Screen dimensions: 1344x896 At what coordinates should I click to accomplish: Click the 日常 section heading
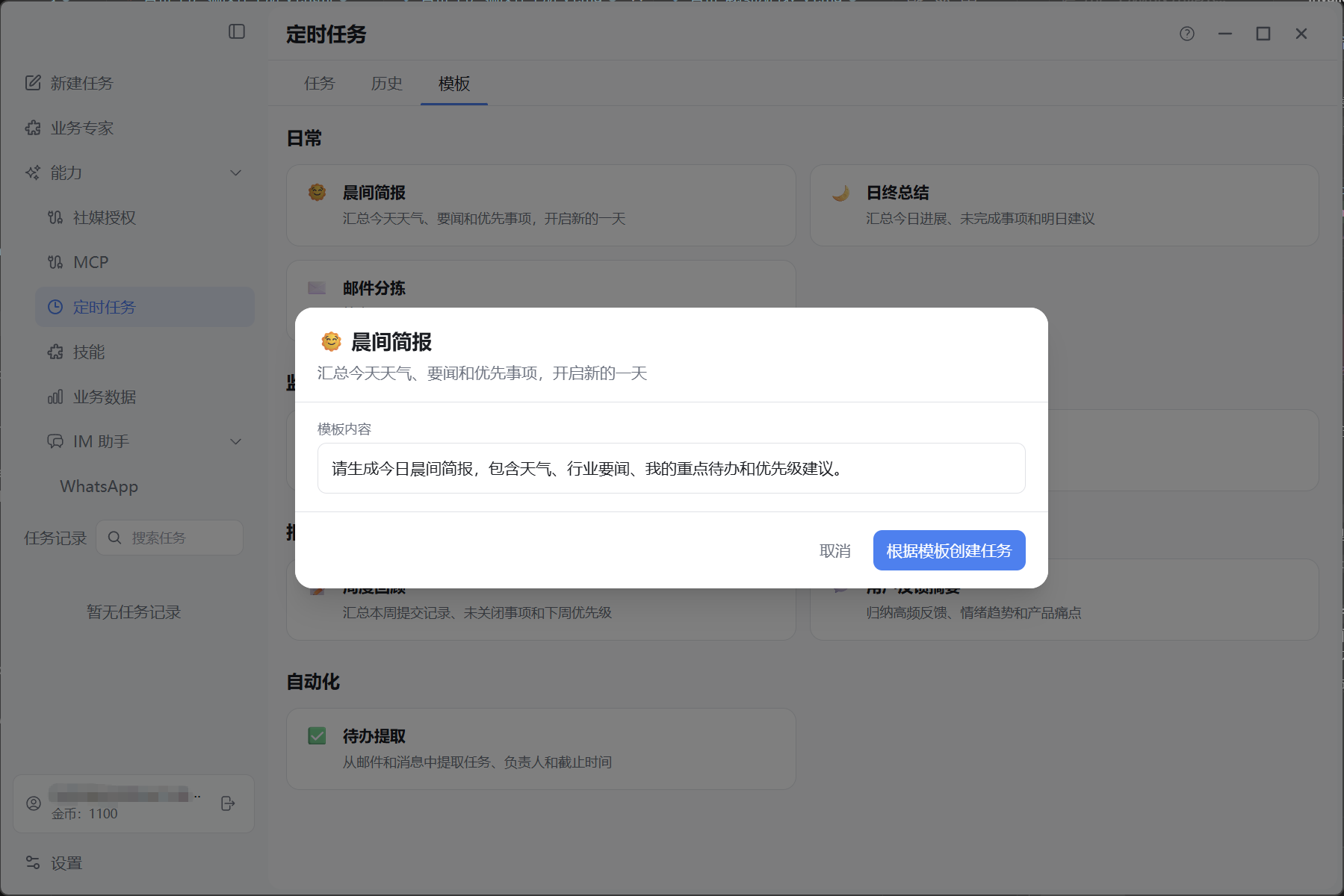click(x=304, y=138)
